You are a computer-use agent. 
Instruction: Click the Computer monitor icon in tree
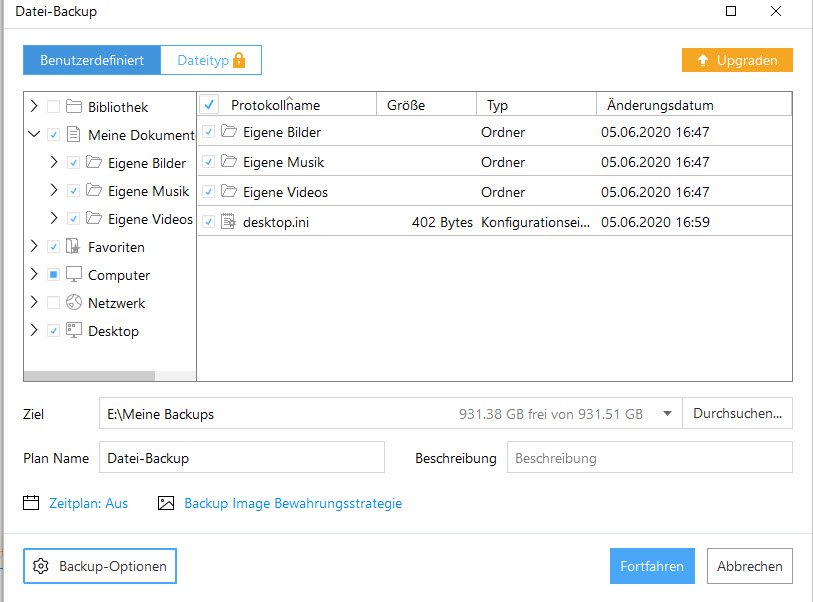pyautogui.click(x=74, y=275)
